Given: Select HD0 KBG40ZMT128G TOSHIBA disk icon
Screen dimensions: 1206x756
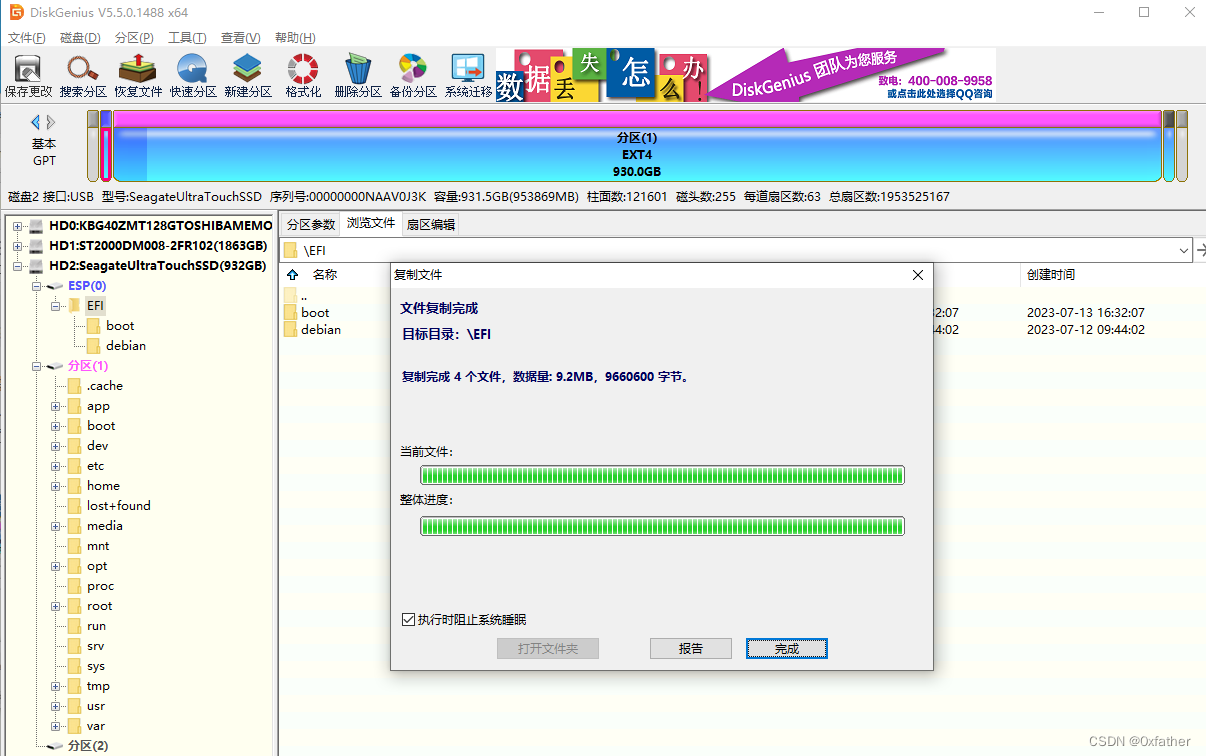Looking at the screenshot, I should [x=36, y=226].
